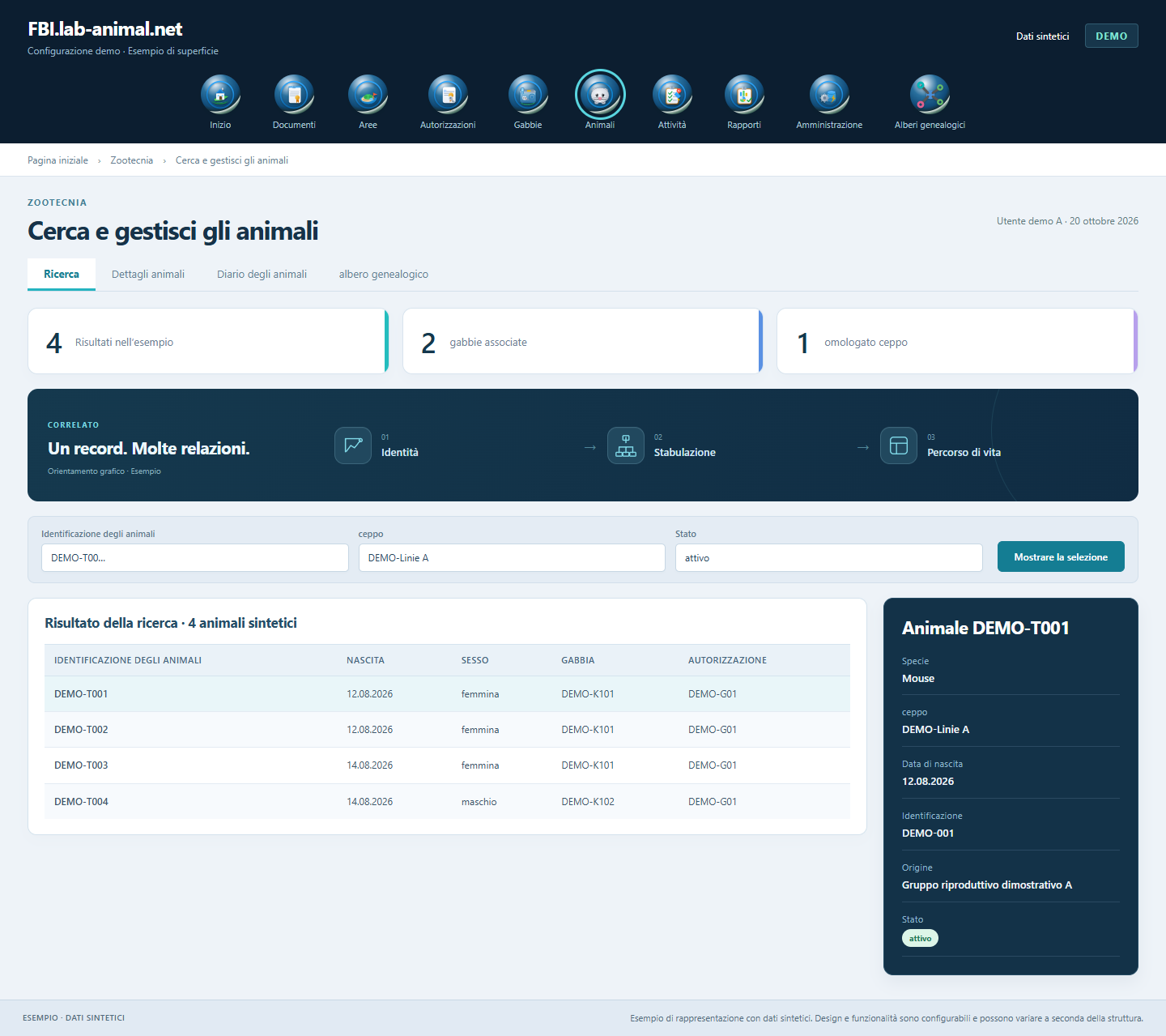Open the Inizio home icon
1166x1036 pixels.
tap(220, 94)
